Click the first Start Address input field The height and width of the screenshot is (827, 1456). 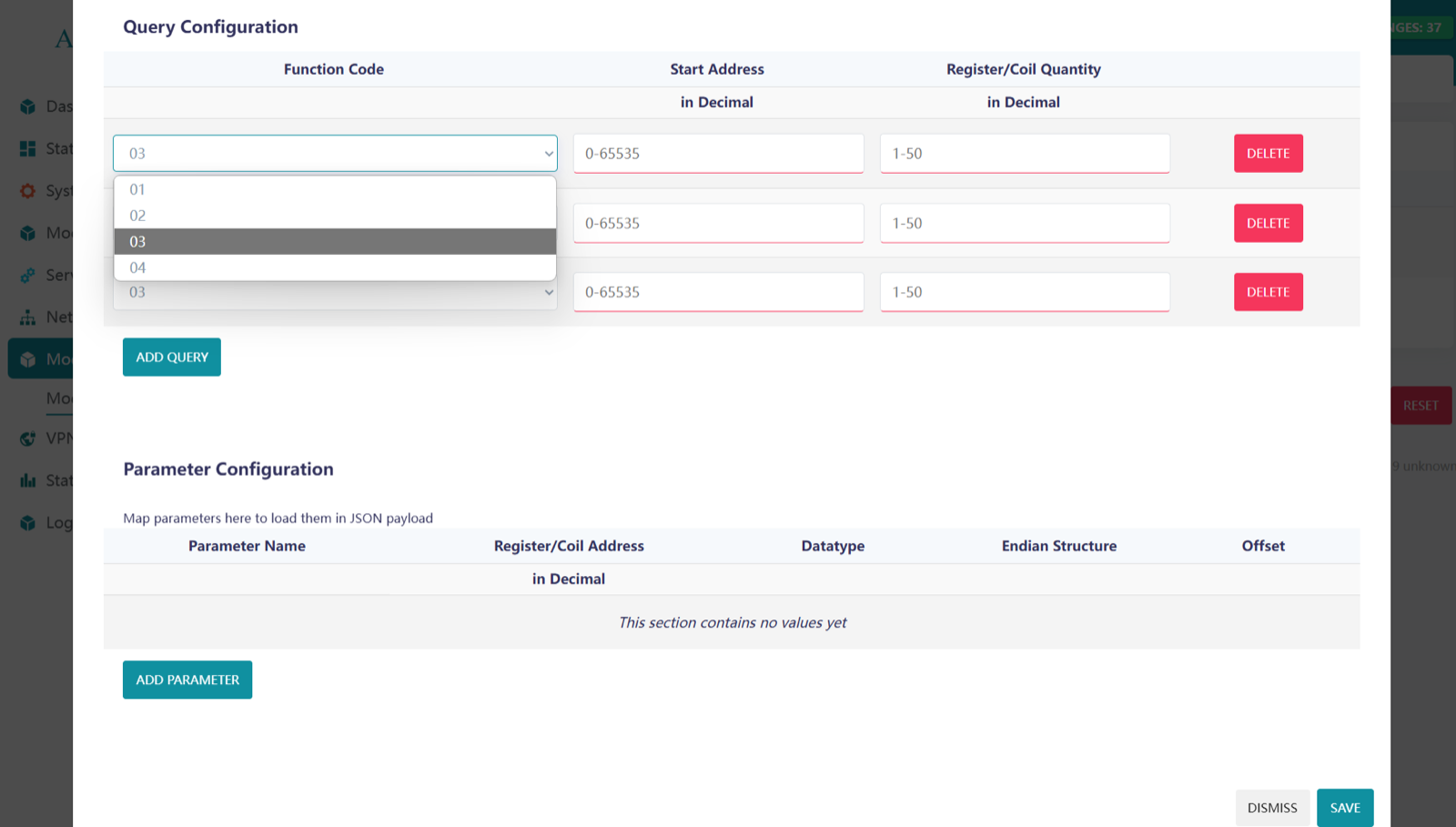[x=717, y=153]
